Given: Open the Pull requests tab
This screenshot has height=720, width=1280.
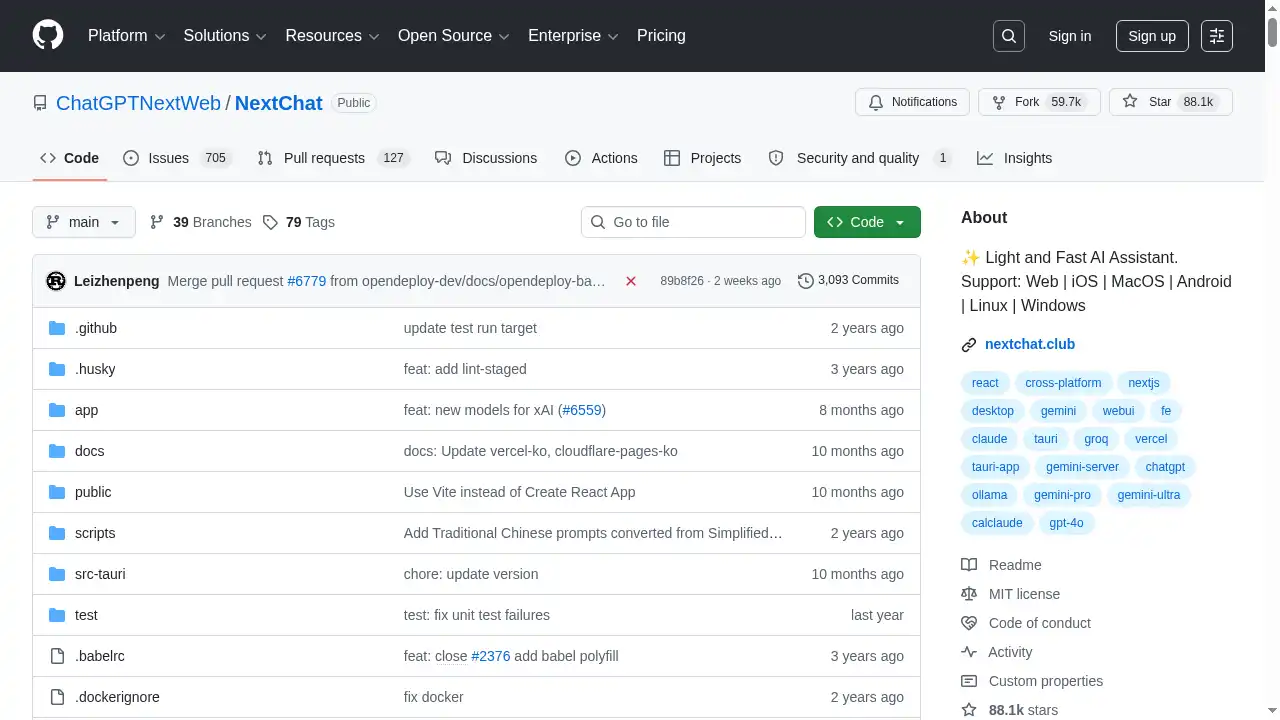Looking at the screenshot, I should pos(333,158).
